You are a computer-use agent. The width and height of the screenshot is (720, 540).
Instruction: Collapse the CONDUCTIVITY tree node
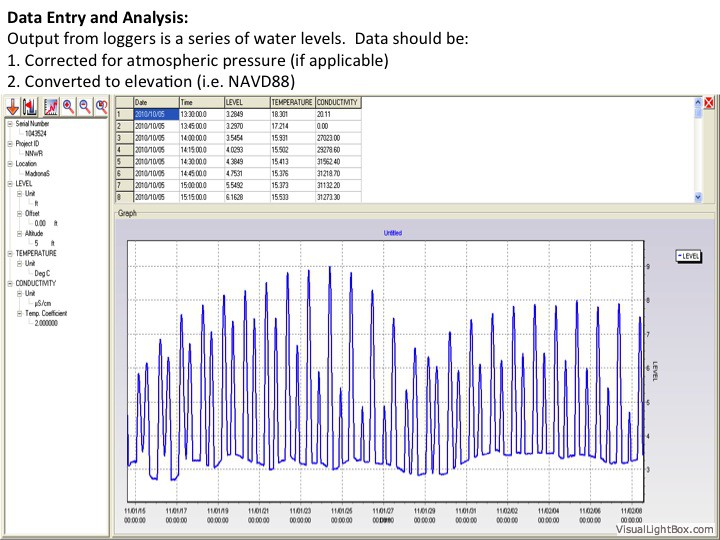(x=9, y=283)
